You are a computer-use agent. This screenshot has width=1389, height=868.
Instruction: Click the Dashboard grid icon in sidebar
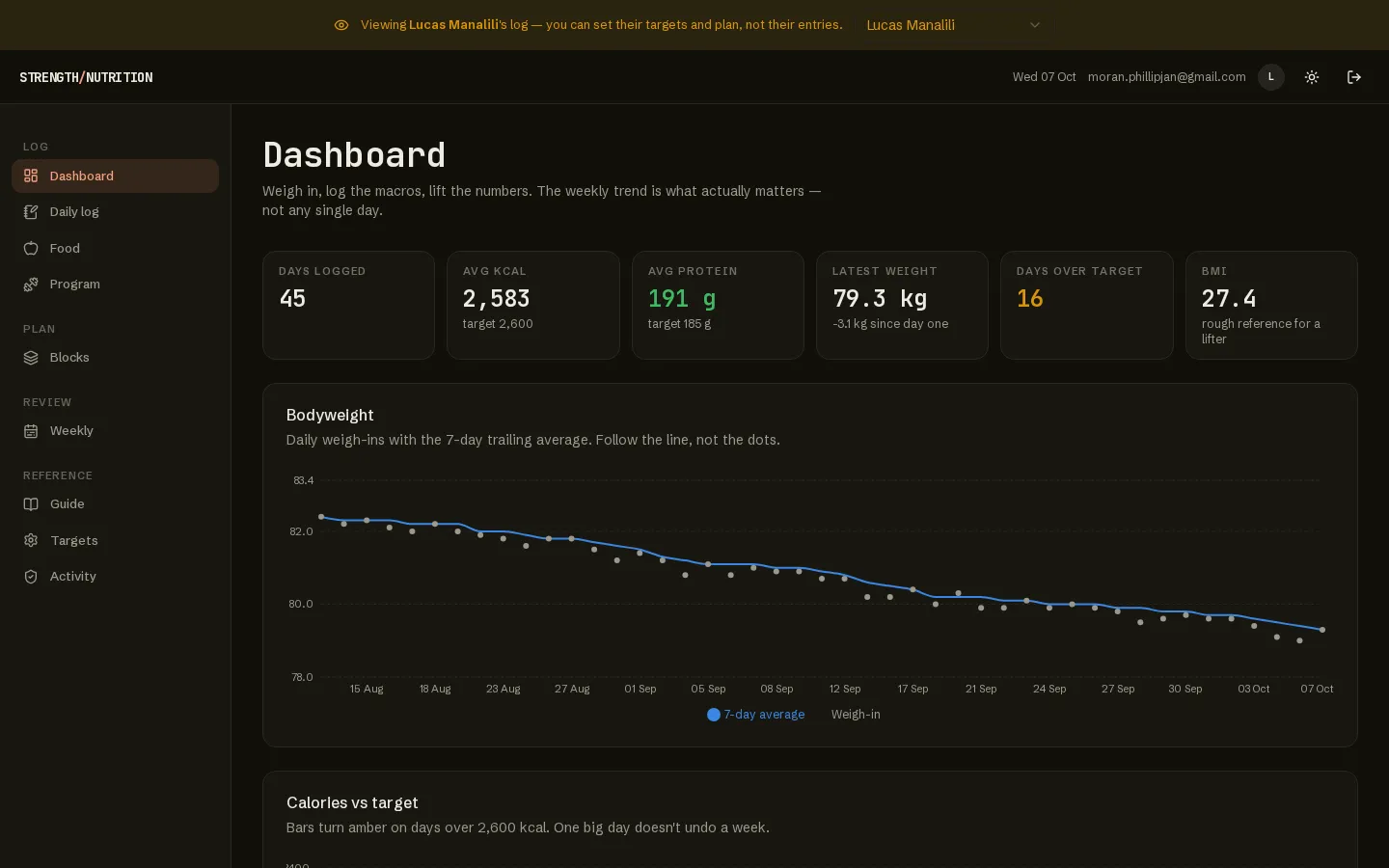(x=31, y=176)
